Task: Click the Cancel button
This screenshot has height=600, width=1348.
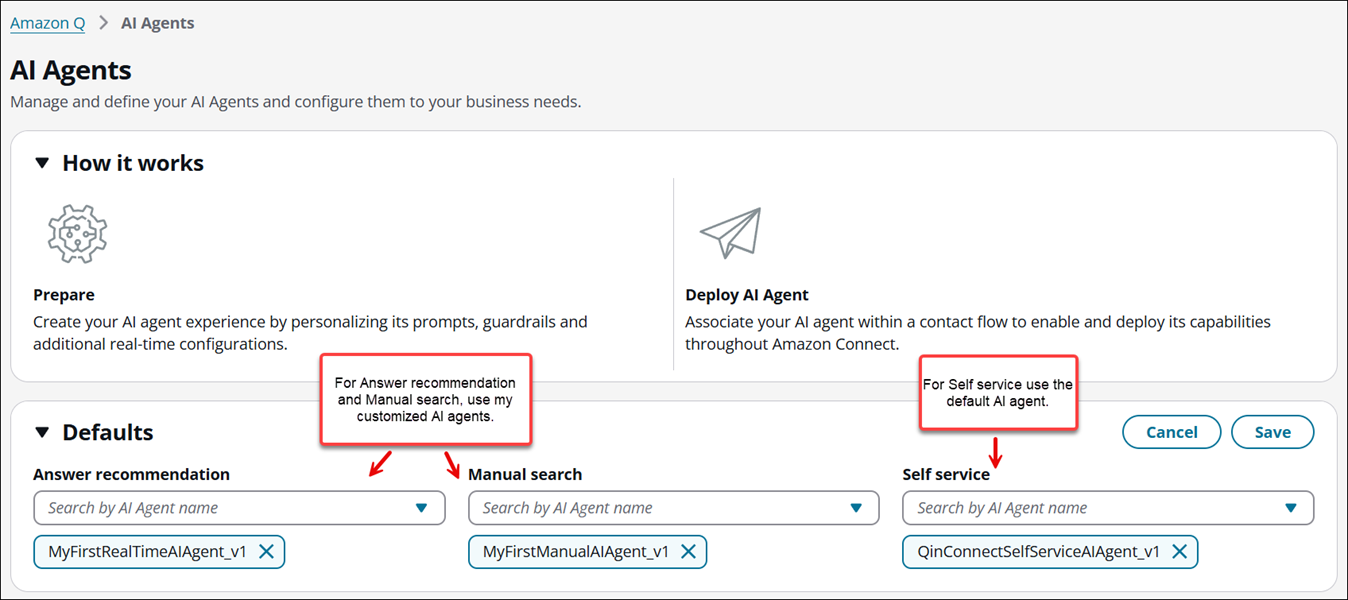Action: (x=1172, y=432)
